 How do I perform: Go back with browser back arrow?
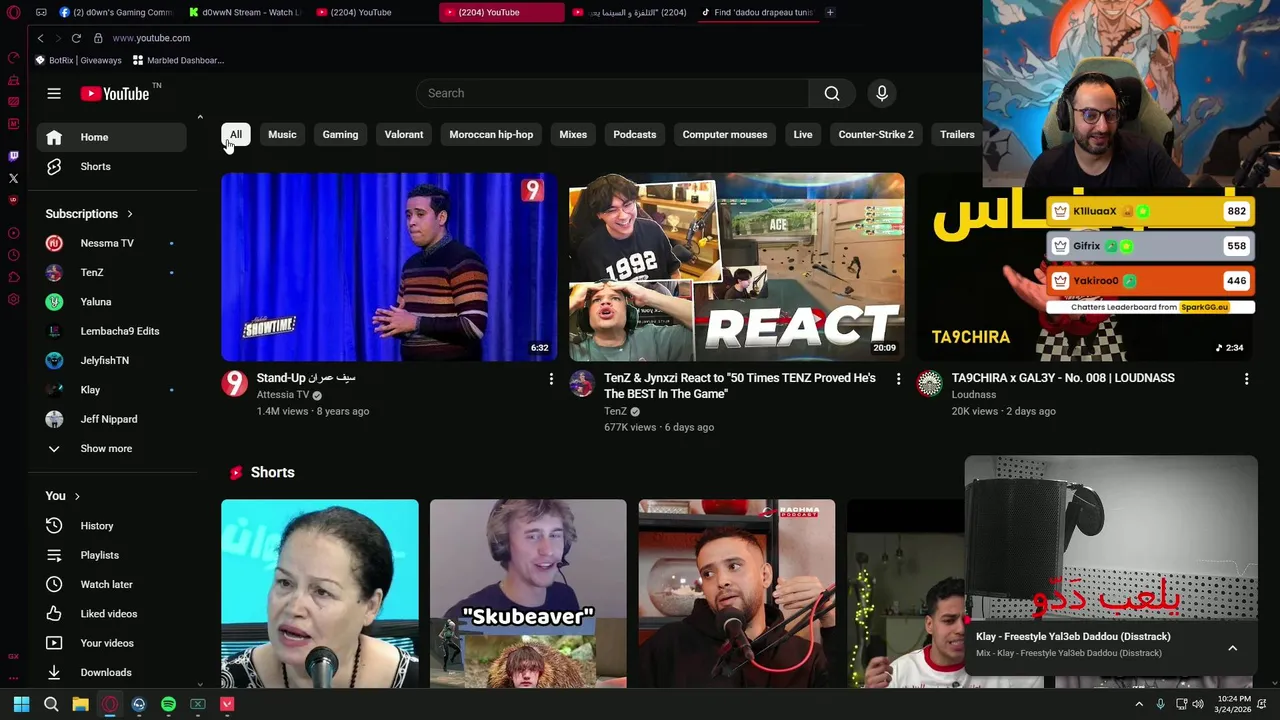point(40,38)
